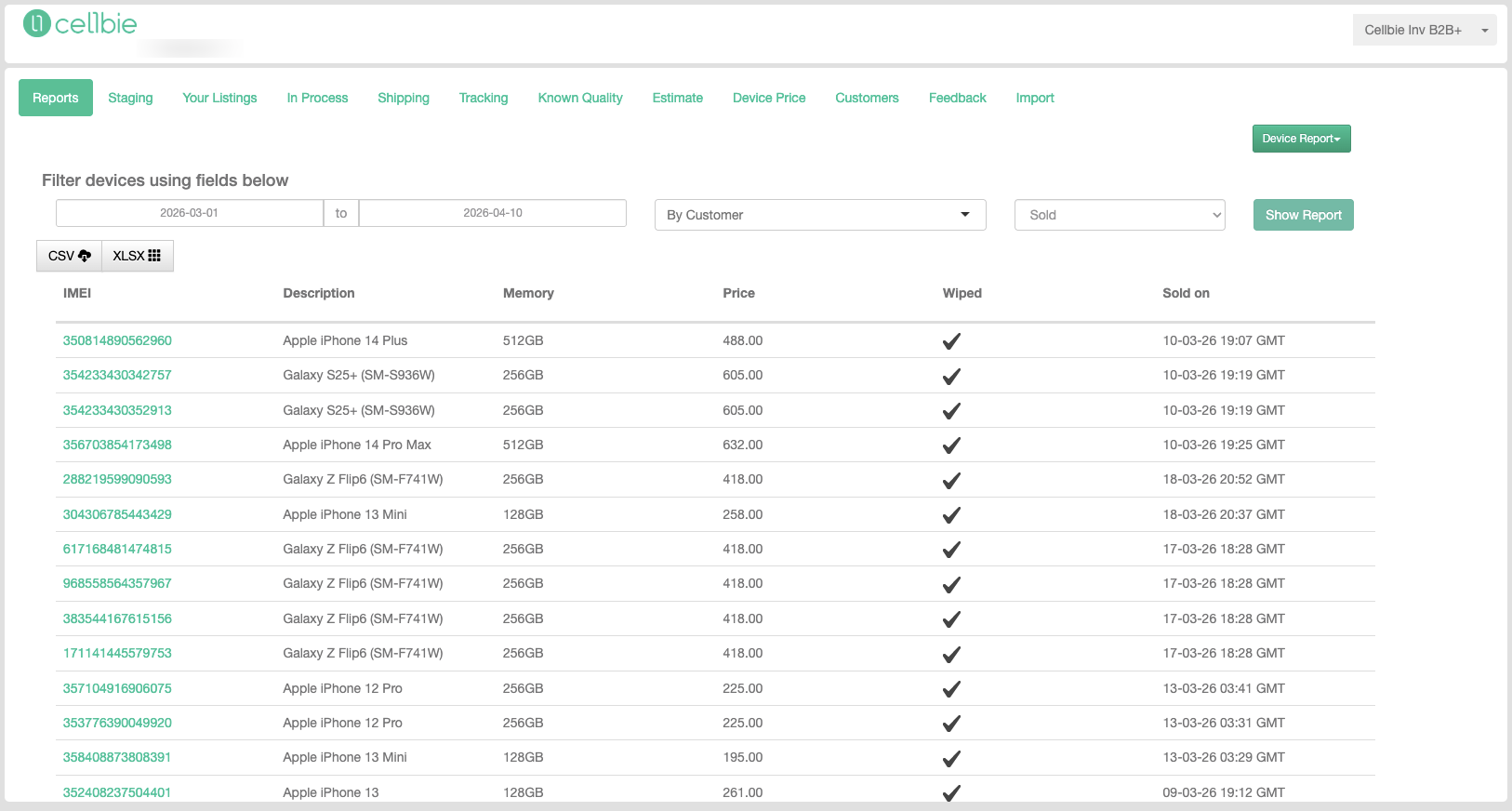The height and width of the screenshot is (811, 1512).
Task: Click the wiped checkmark for IMEI 354233430352913
Action: coord(951,411)
